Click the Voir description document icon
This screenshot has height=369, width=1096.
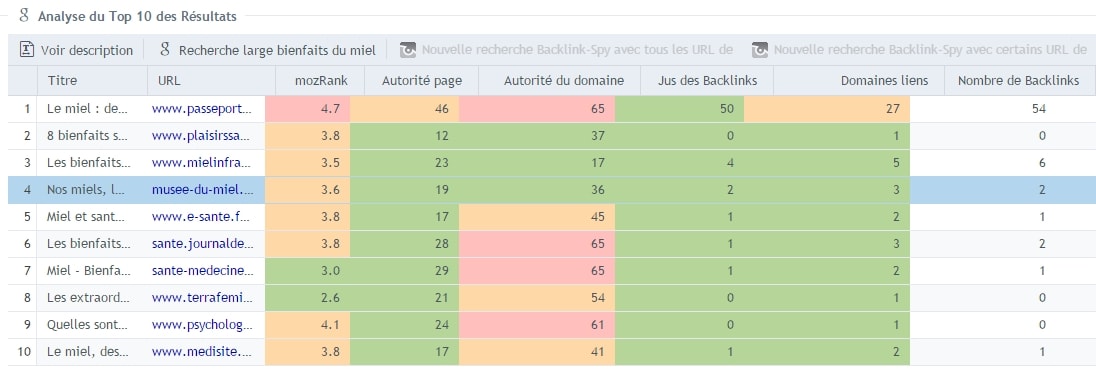point(27,50)
